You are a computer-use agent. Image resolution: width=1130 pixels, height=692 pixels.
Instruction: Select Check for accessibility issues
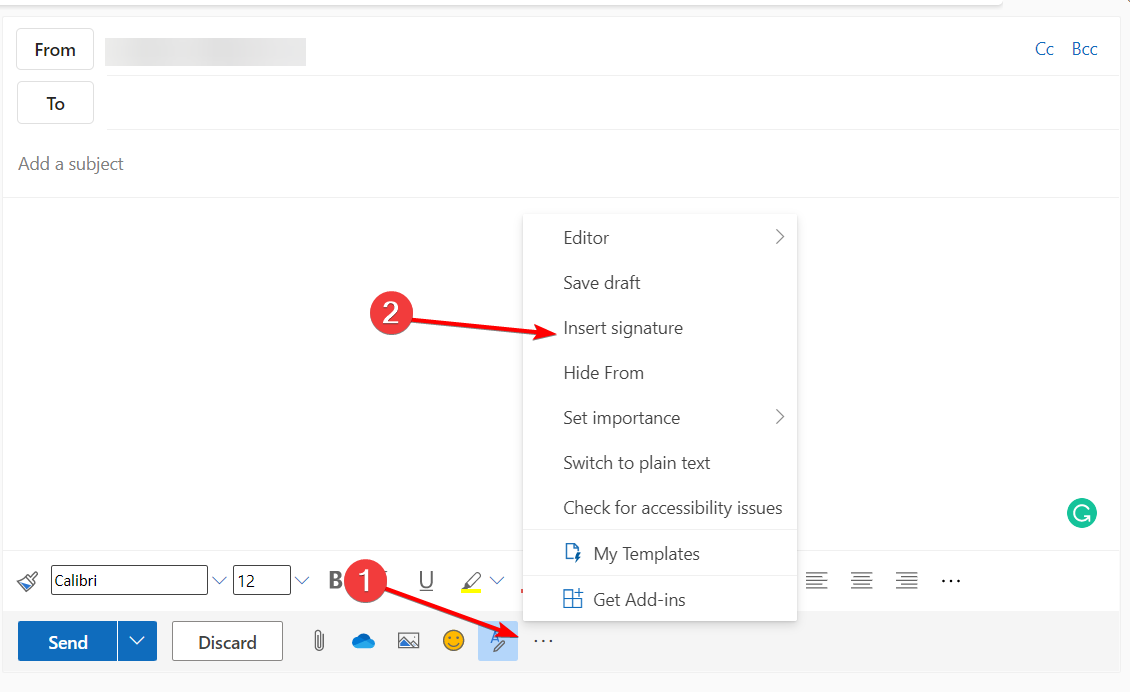click(x=659, y=507)
